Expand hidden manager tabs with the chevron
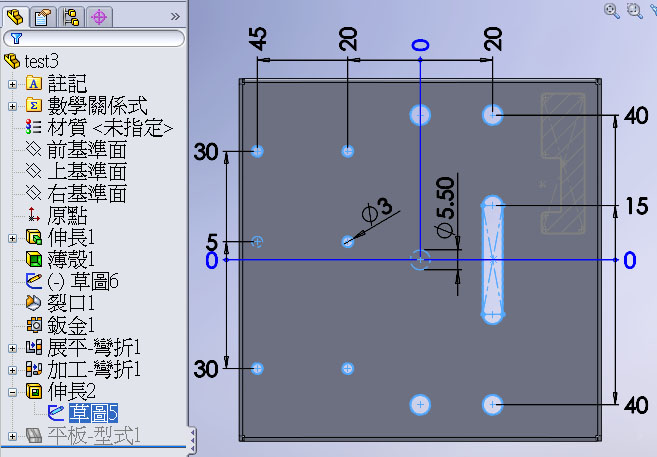Image resolution: width=657 pixels, height=457 pixels. [x=175, y=17]
